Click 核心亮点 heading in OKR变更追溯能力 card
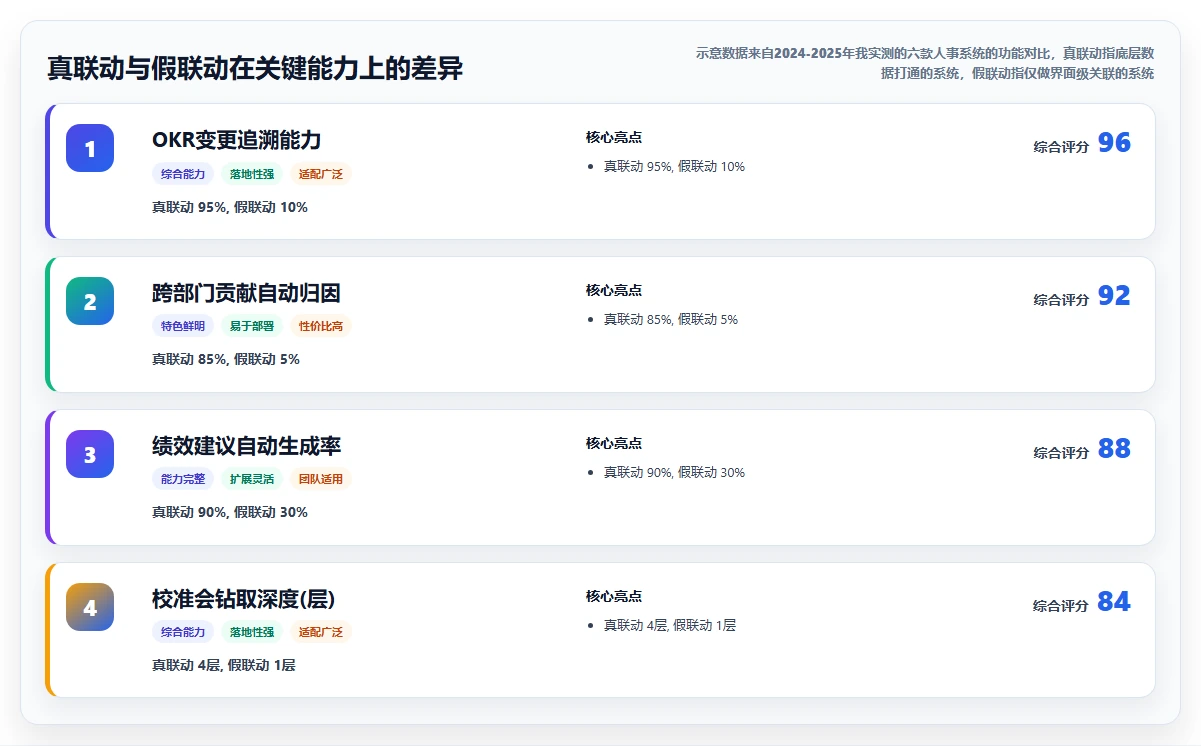Image resolution: width=1201 pixels, height=746 pixels. [x=614, y=138]
